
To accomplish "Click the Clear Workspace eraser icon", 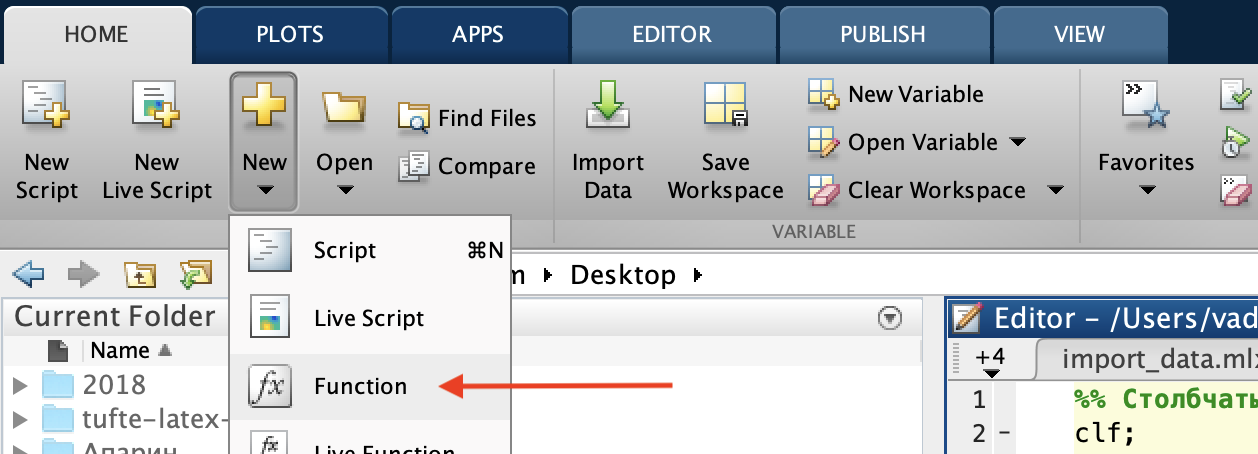I will point(823,190).
